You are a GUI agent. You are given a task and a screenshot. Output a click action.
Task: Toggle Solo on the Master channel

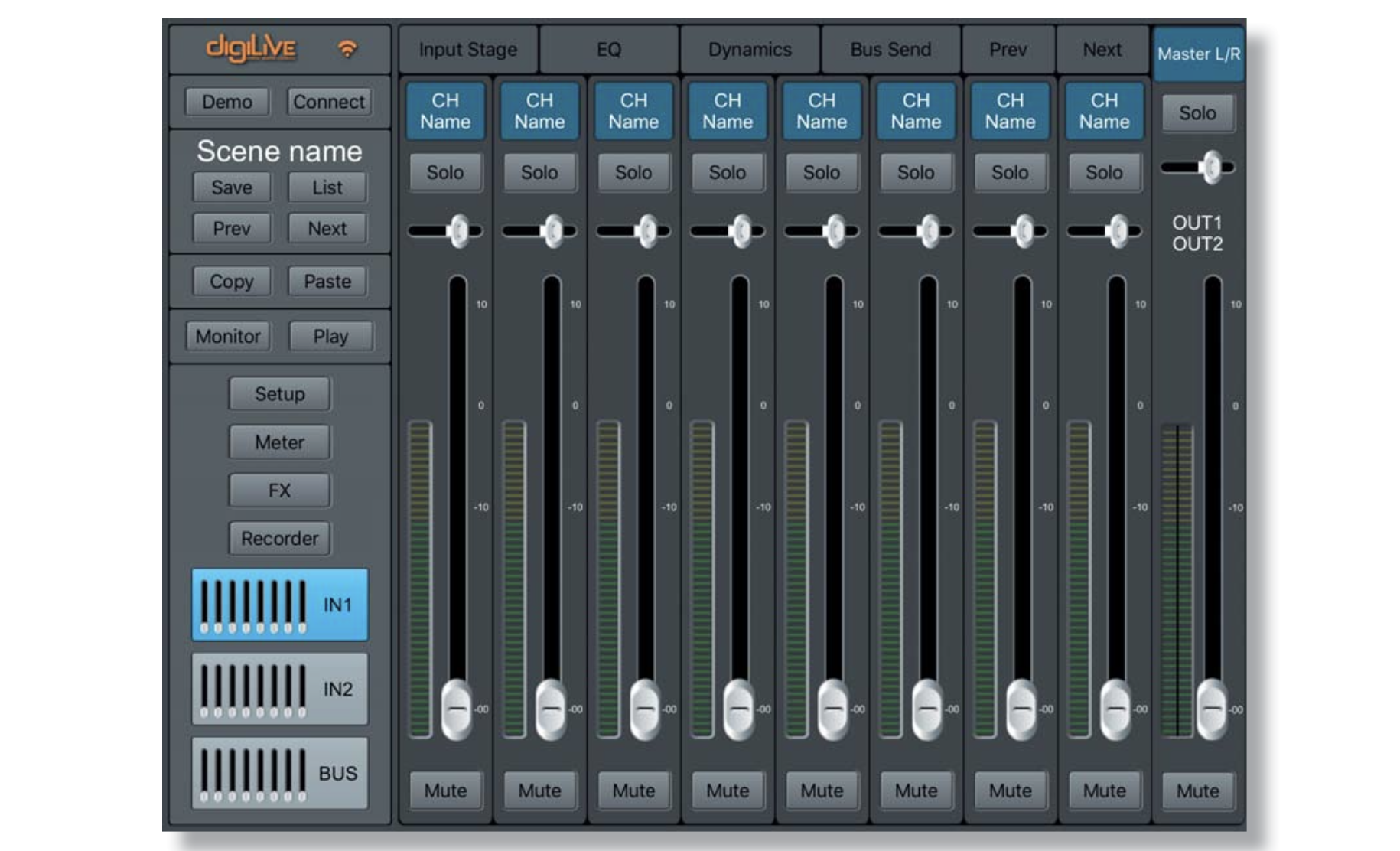pyautogui.click(x=1197, y=113)
